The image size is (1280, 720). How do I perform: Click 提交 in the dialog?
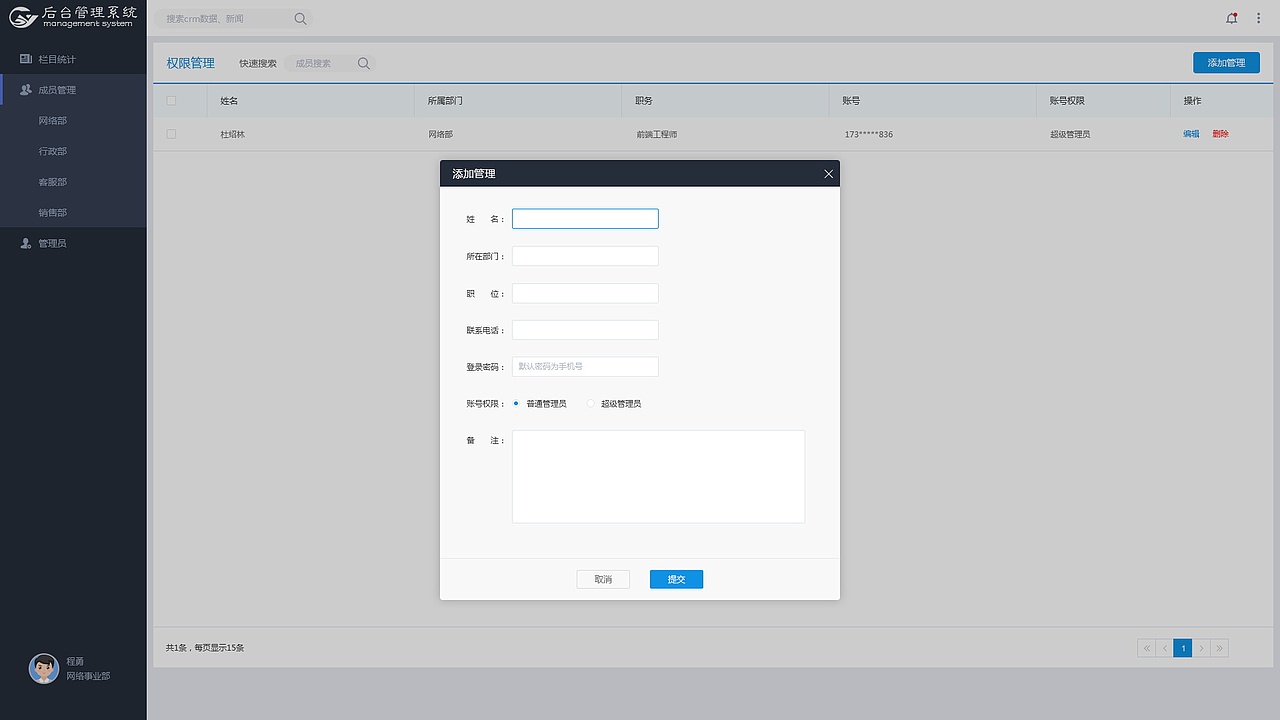676,579
